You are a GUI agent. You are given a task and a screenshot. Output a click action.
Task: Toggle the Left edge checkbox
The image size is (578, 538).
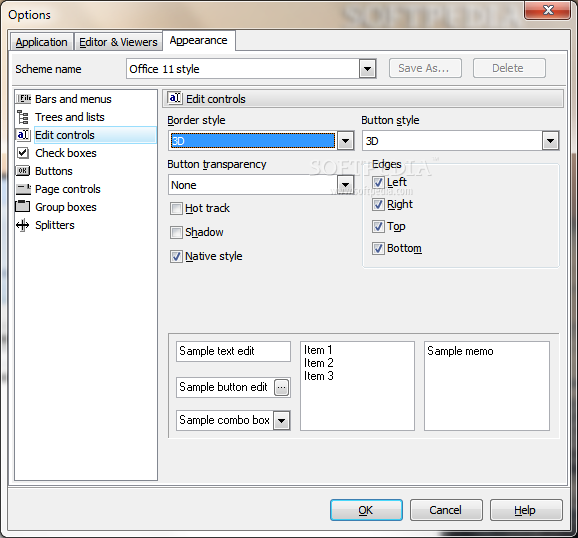point(378,182)
